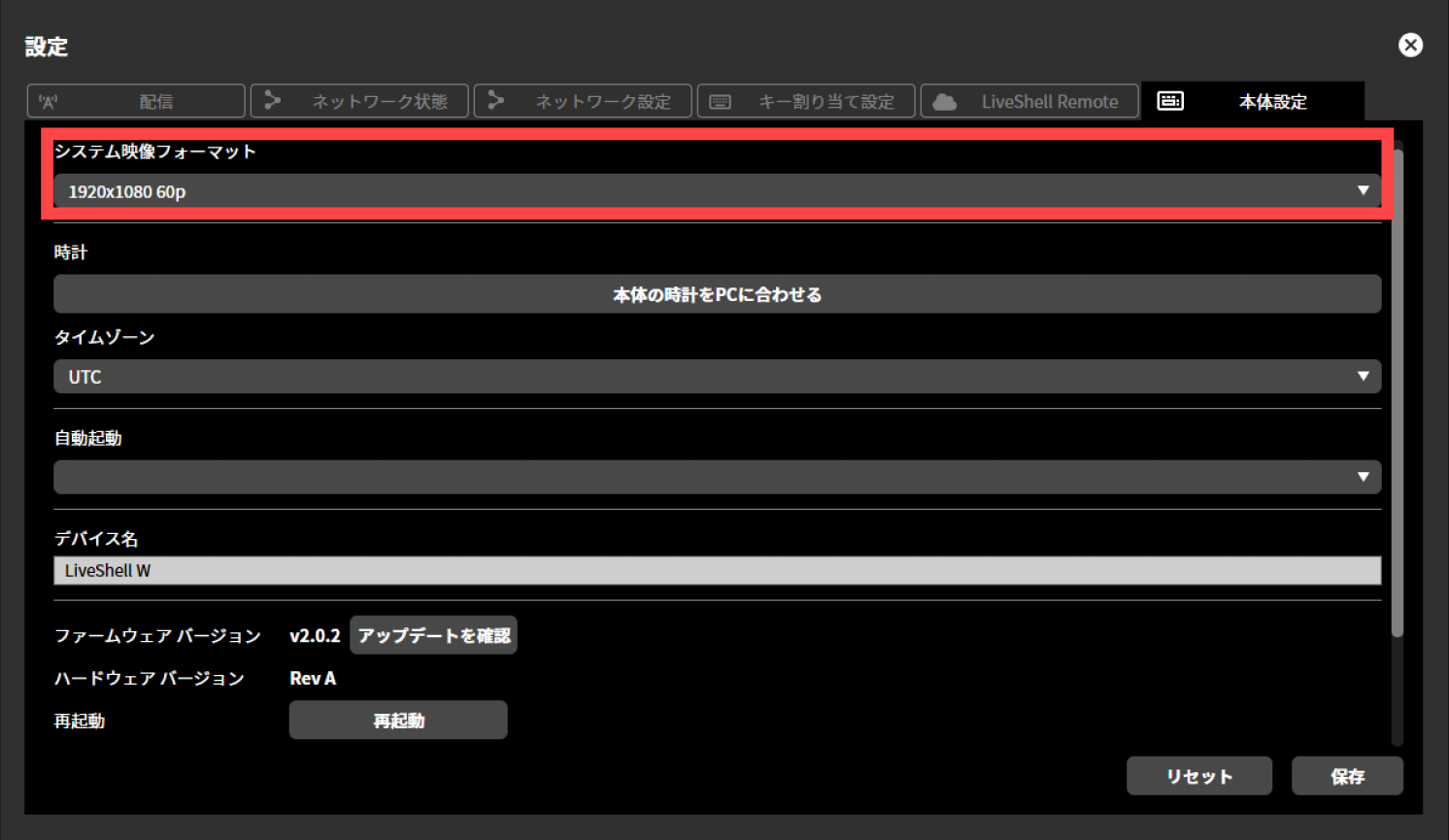The width and height of the screenshot is (1449, 840).
Task: Open the システム映像フォーマット dropdown
Action: [x=1363, y=190]
